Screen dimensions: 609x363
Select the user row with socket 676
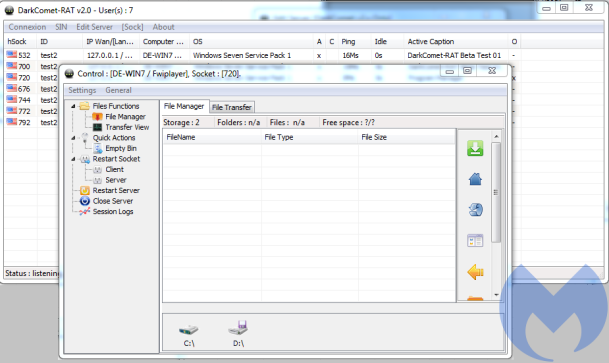pyautogui.click(x=32, y=89)
